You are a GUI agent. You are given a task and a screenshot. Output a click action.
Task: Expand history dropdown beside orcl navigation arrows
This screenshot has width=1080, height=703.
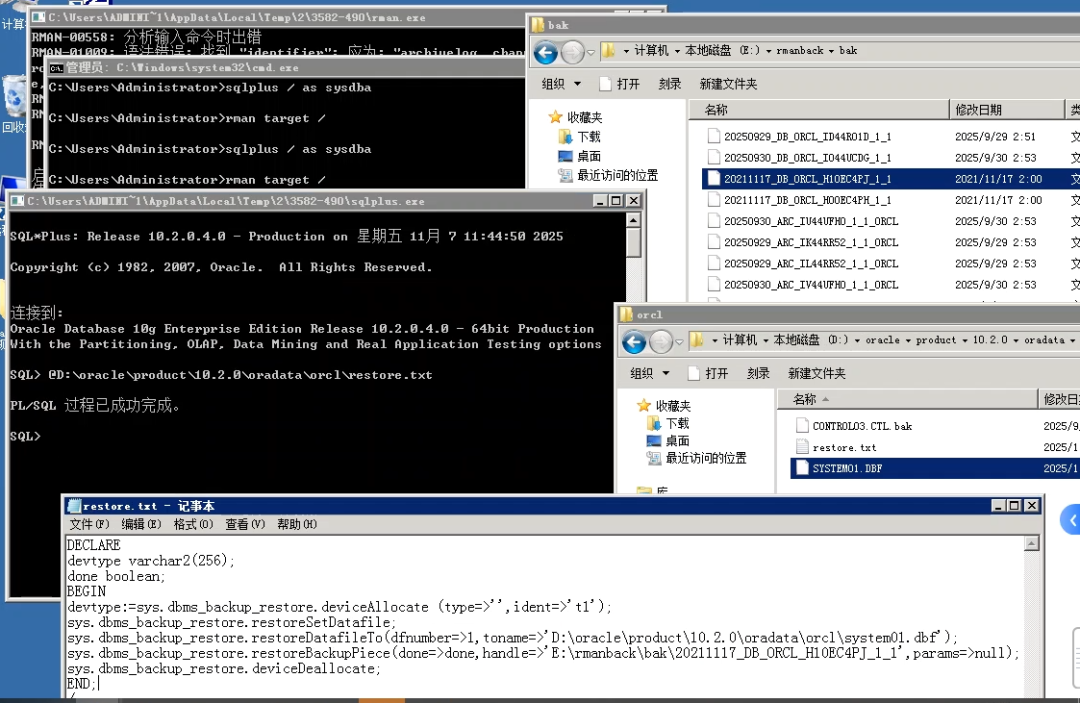click(678, 342)
